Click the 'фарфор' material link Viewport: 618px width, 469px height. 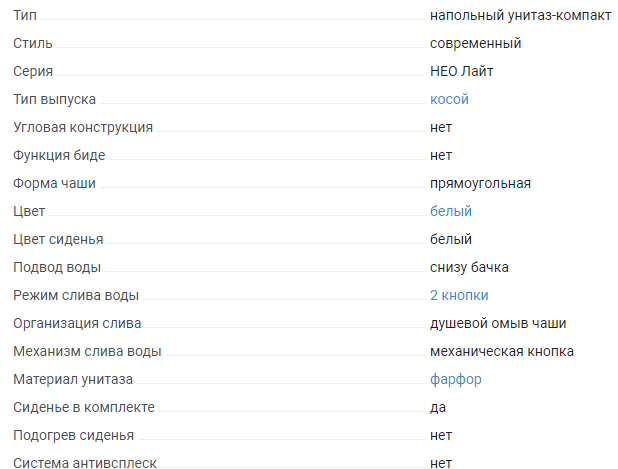pyautogui.click(x=456, y=379)
